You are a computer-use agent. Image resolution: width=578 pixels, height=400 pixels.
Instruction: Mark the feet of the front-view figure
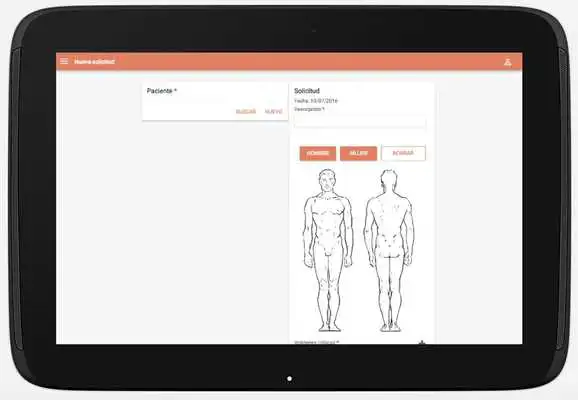[329, 326]
